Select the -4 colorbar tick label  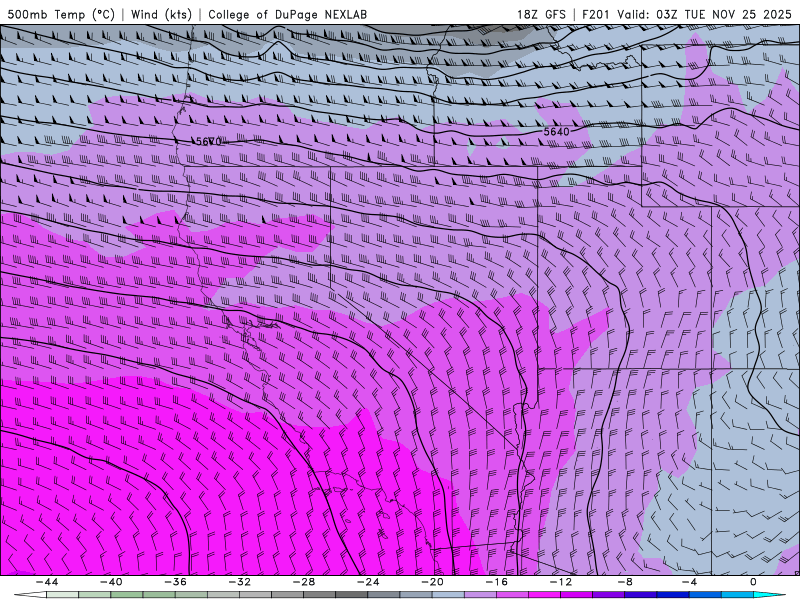(689, 582)
